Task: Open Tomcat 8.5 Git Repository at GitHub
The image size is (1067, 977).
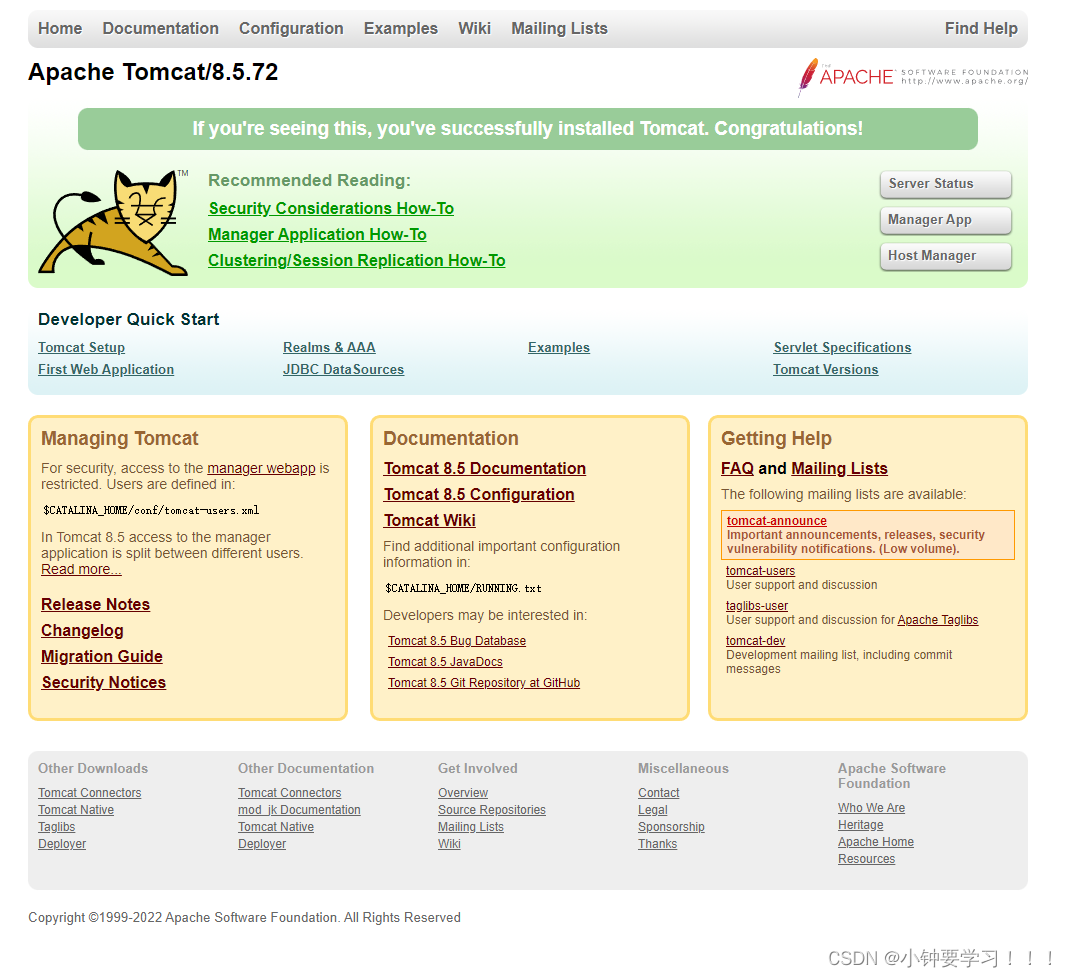Action: click(x=484, y=683)
